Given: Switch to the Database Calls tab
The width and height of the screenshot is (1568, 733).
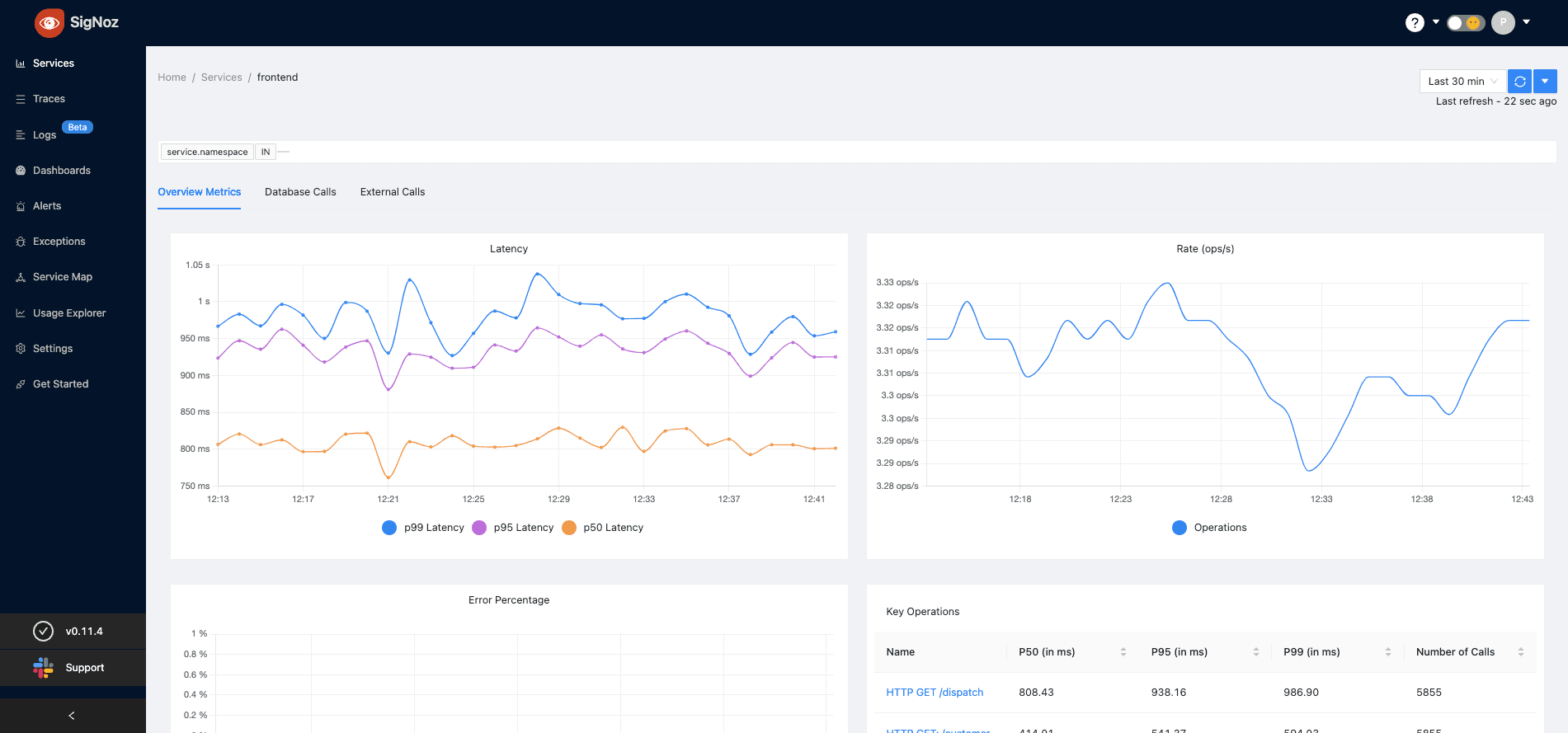Looking at the screenshot, I should click(300, 192).
